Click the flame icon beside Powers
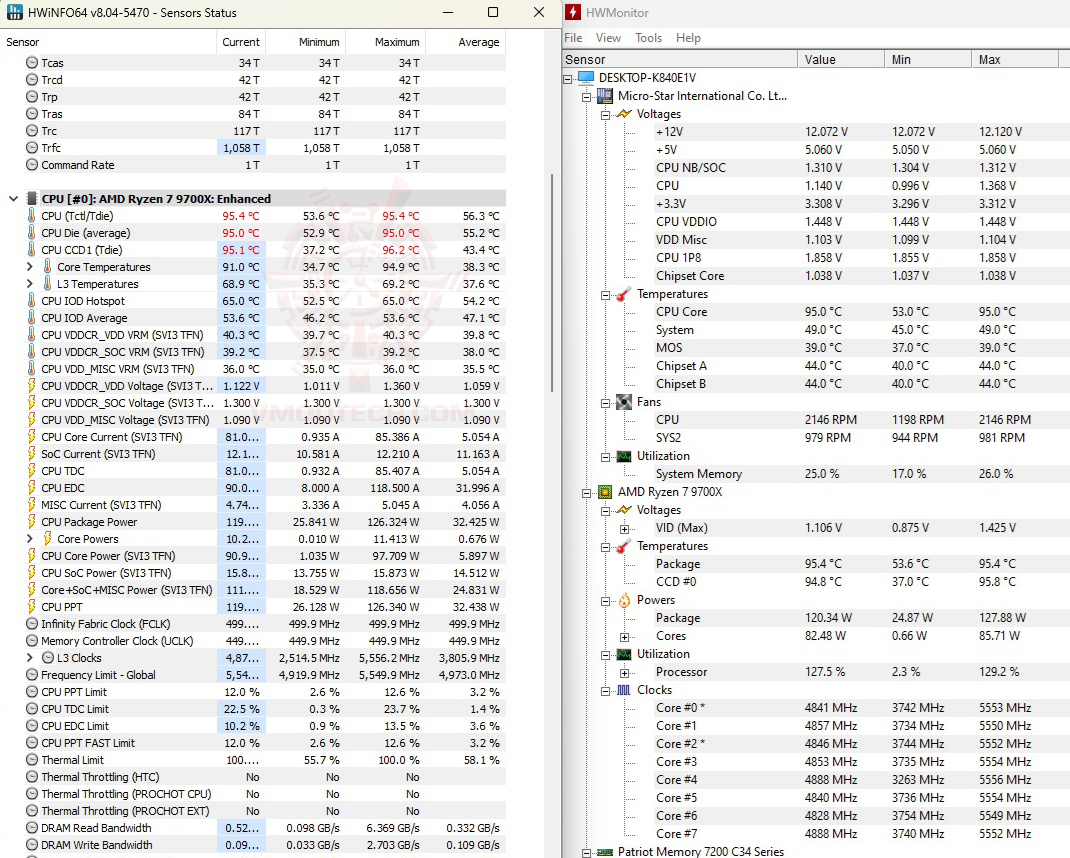The height and width of the screenshot is (858, 1070). 624,600
